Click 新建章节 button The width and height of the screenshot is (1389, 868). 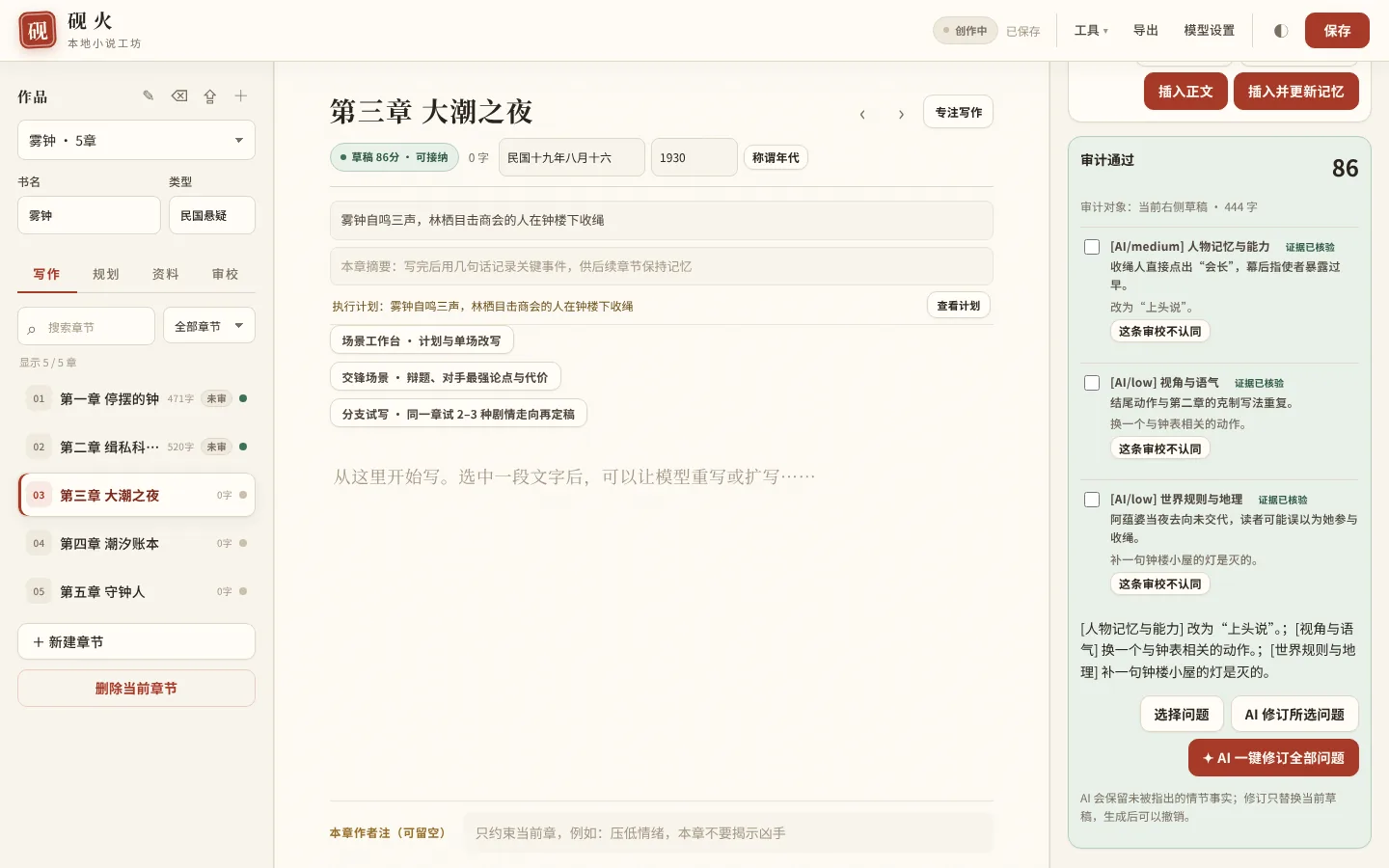click(x=136, y=641)
